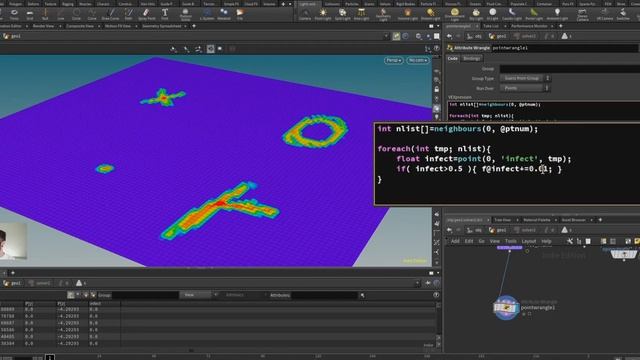Add a GI Light from the shelf
The image size is (640, 360).
click(493, 14)
